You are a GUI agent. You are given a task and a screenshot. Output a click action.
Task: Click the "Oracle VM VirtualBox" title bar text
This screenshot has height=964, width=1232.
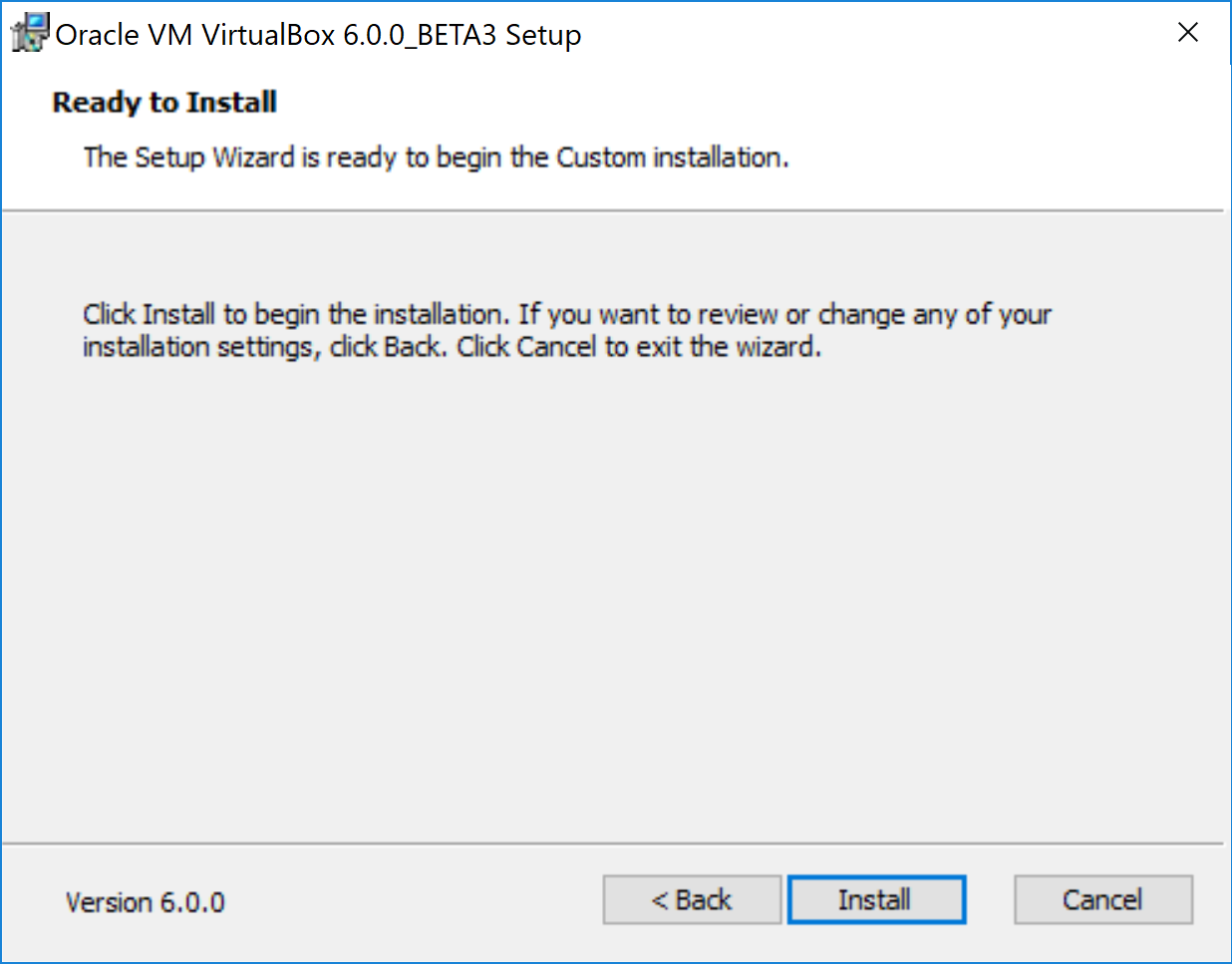tap(196, 35)
